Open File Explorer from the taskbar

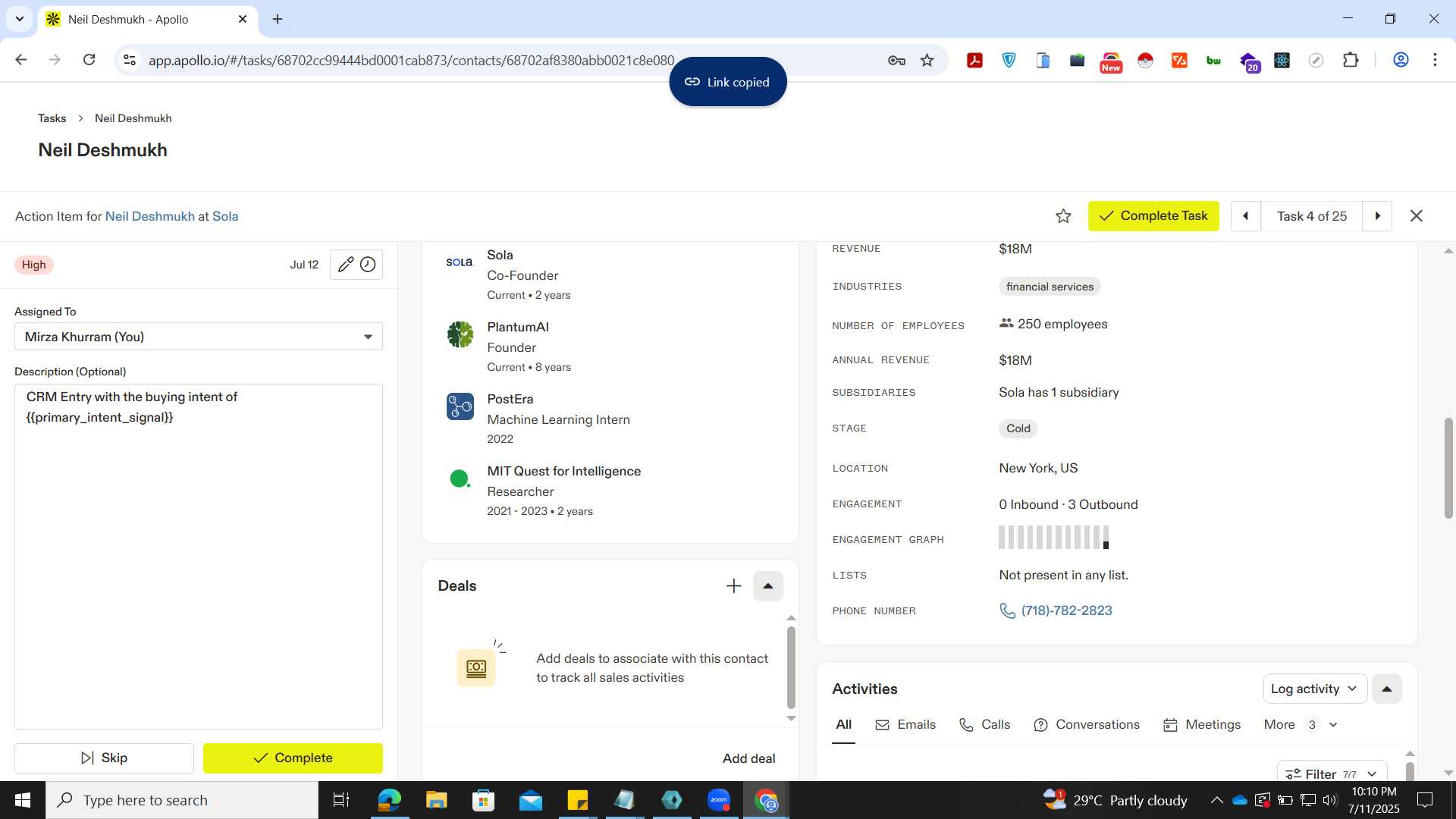(x=436, y=800)
